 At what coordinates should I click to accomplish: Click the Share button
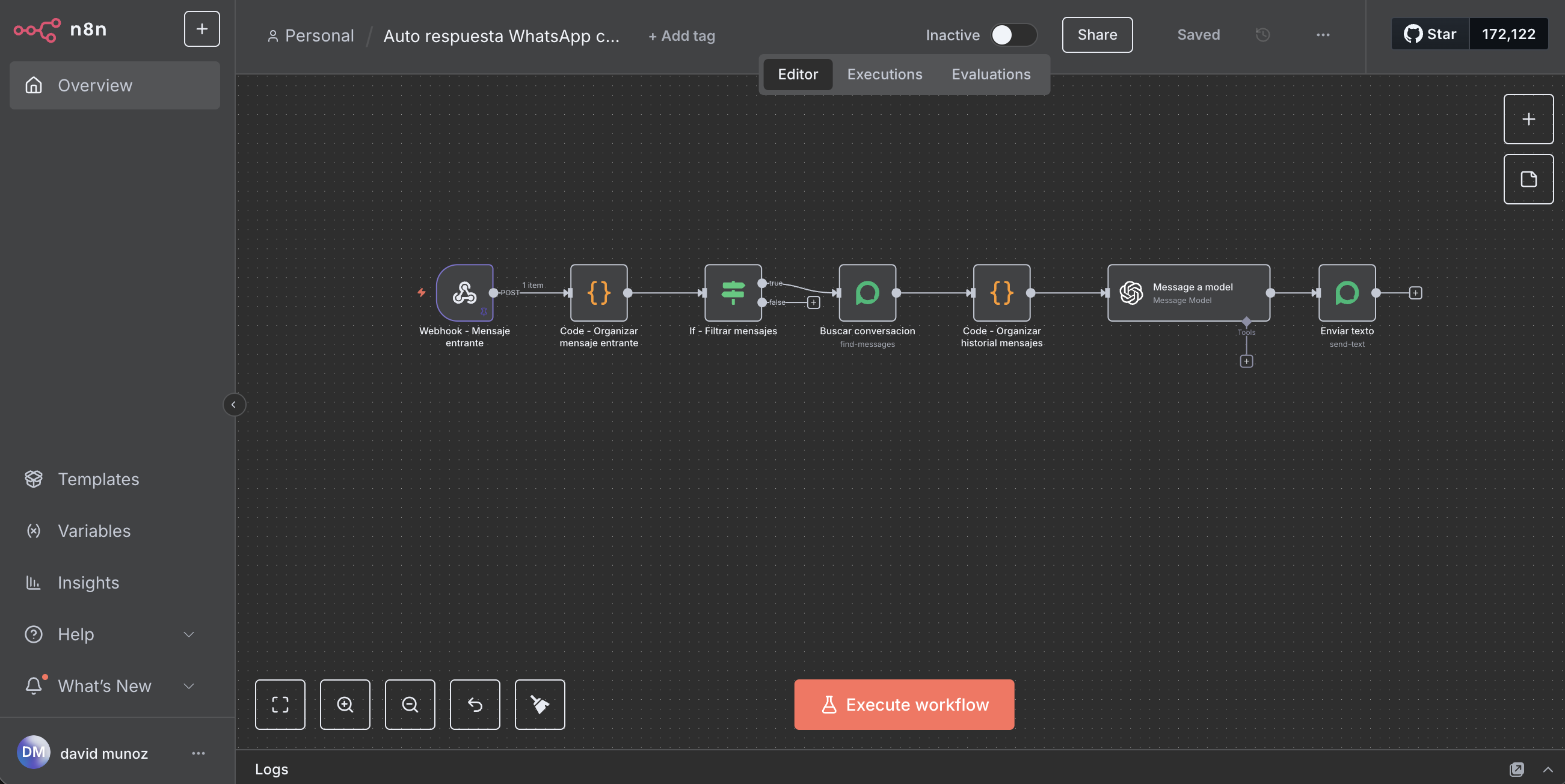[x=1096, y=35]
